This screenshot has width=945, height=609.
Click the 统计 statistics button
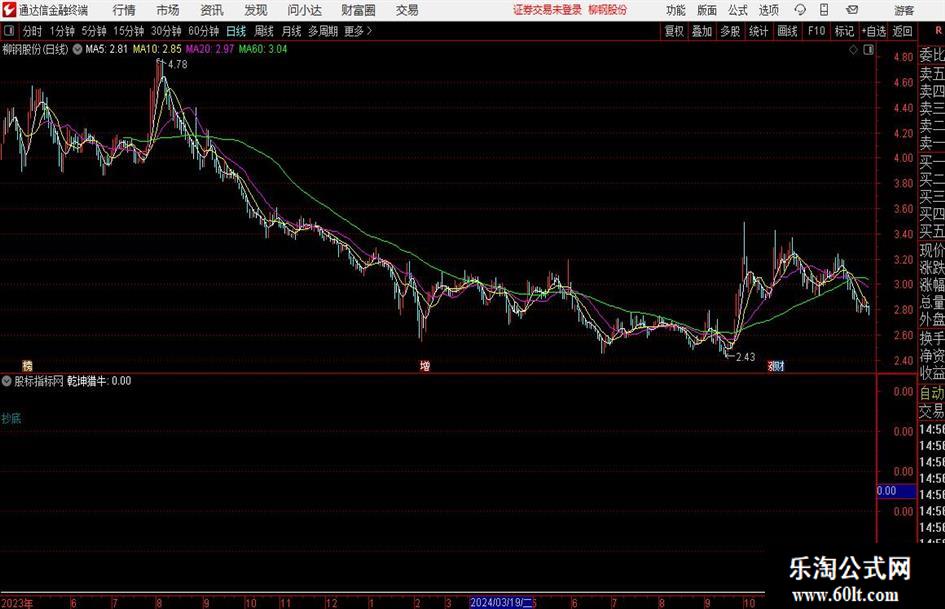click(758, 31)
